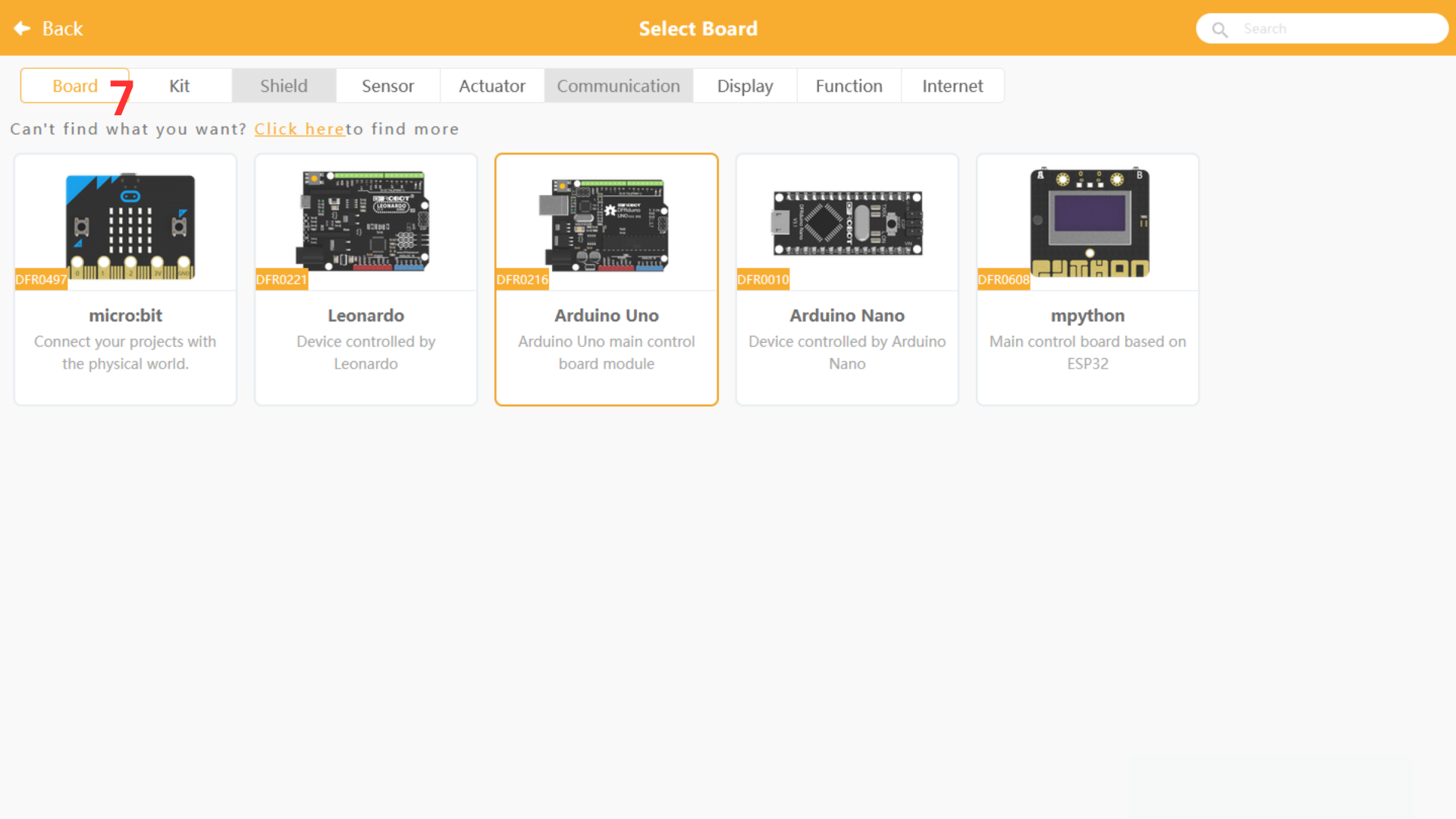
Task: Open the Actuator tab
Action: click(x=491, y=86)
